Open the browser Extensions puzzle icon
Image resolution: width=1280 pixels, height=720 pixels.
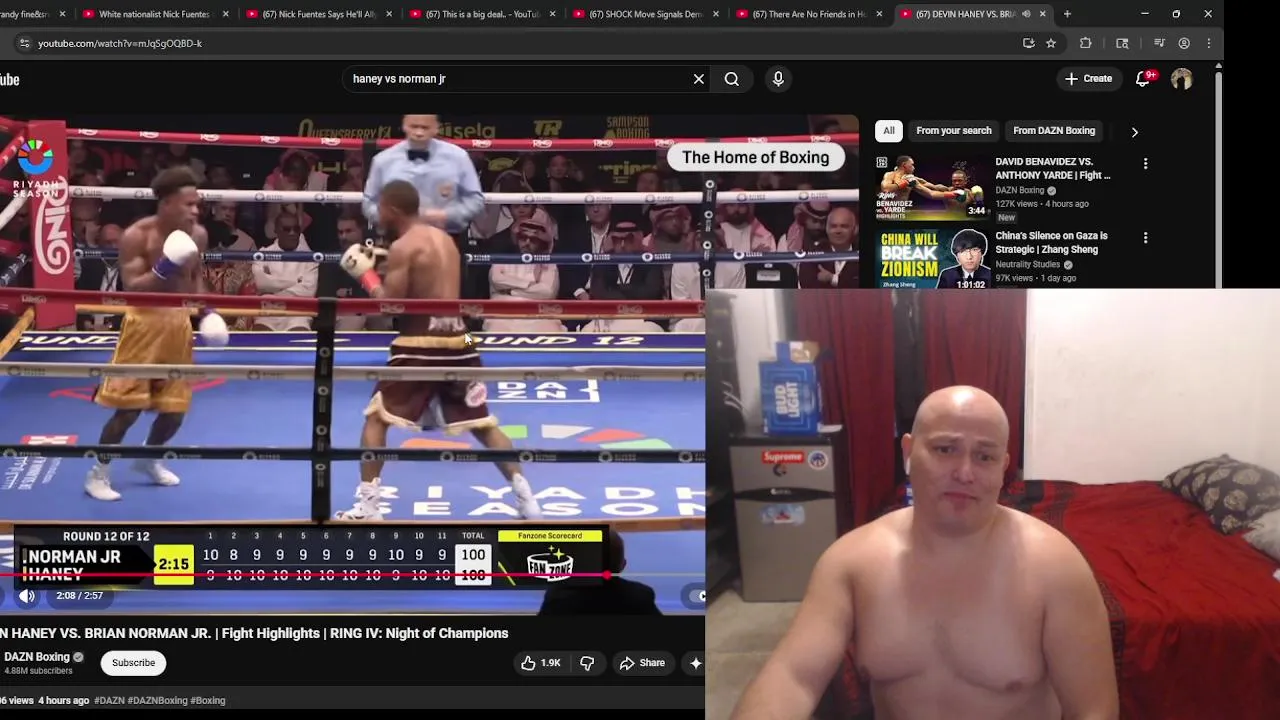coord(1086,43)
